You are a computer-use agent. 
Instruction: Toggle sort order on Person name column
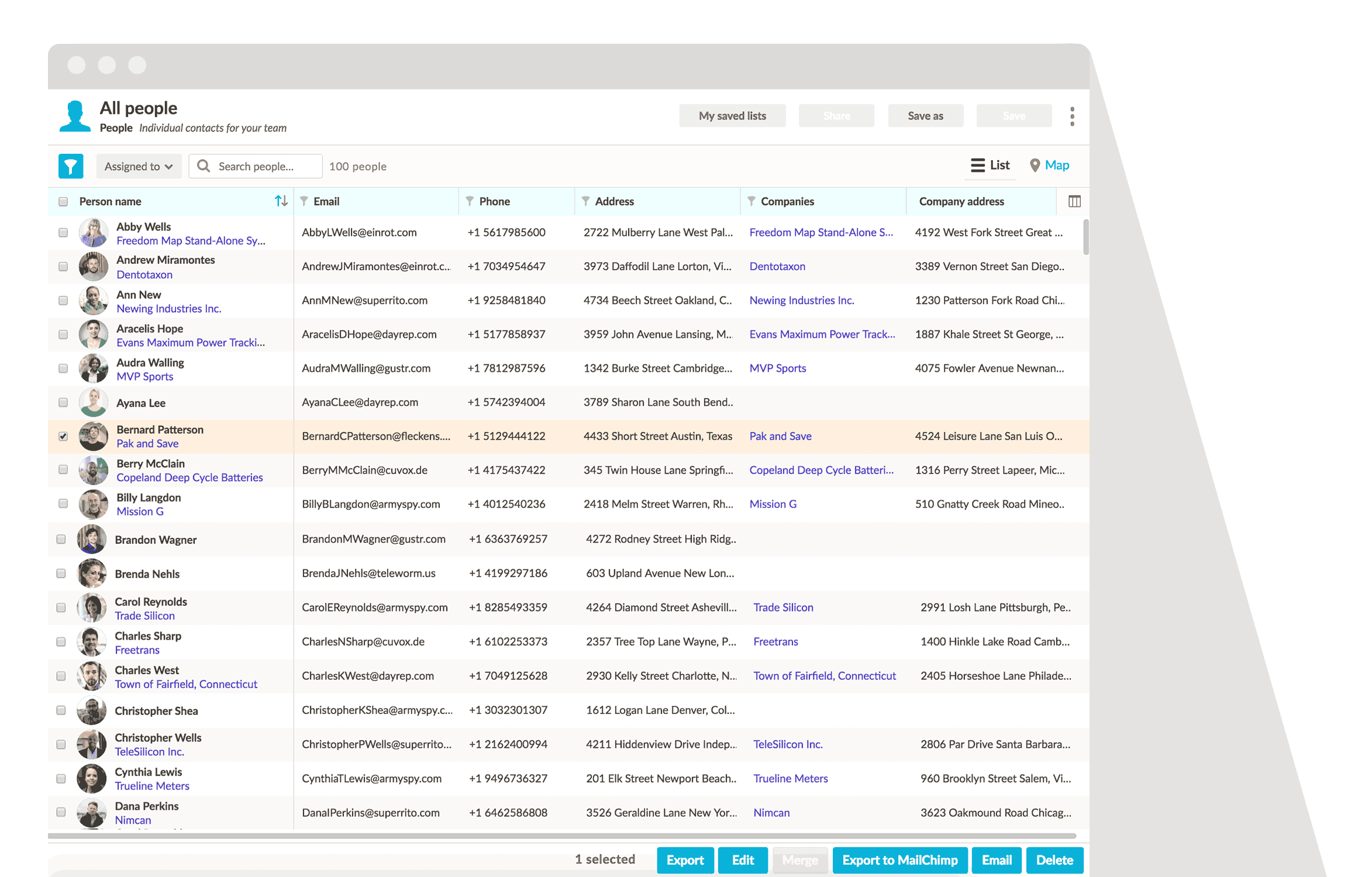pos(281,201)
